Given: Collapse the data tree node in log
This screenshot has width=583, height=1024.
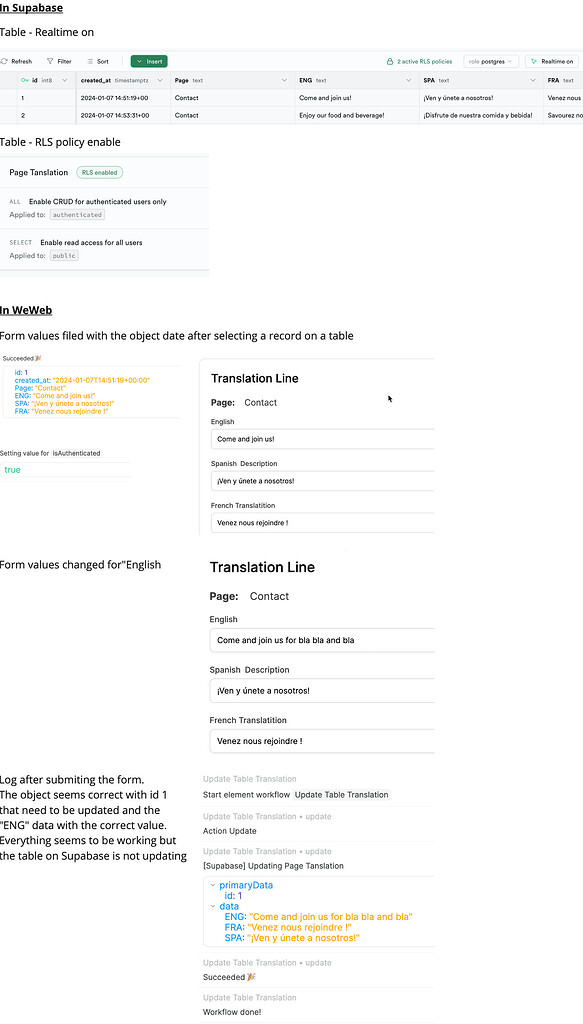Looking at the screenshot, I should (x=212, y=906).
